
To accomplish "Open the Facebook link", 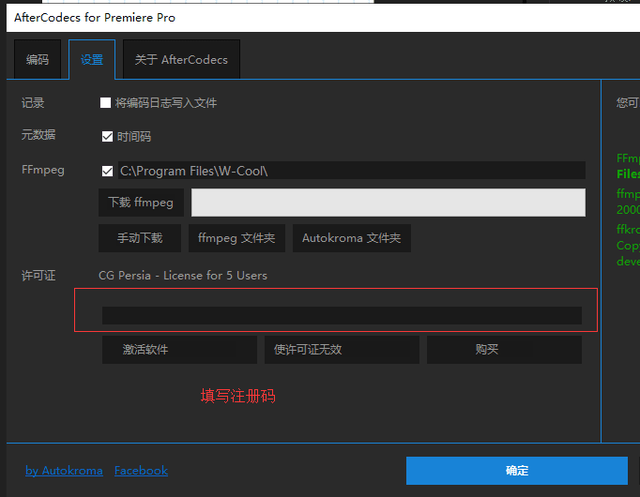I will tap(141, 470).
